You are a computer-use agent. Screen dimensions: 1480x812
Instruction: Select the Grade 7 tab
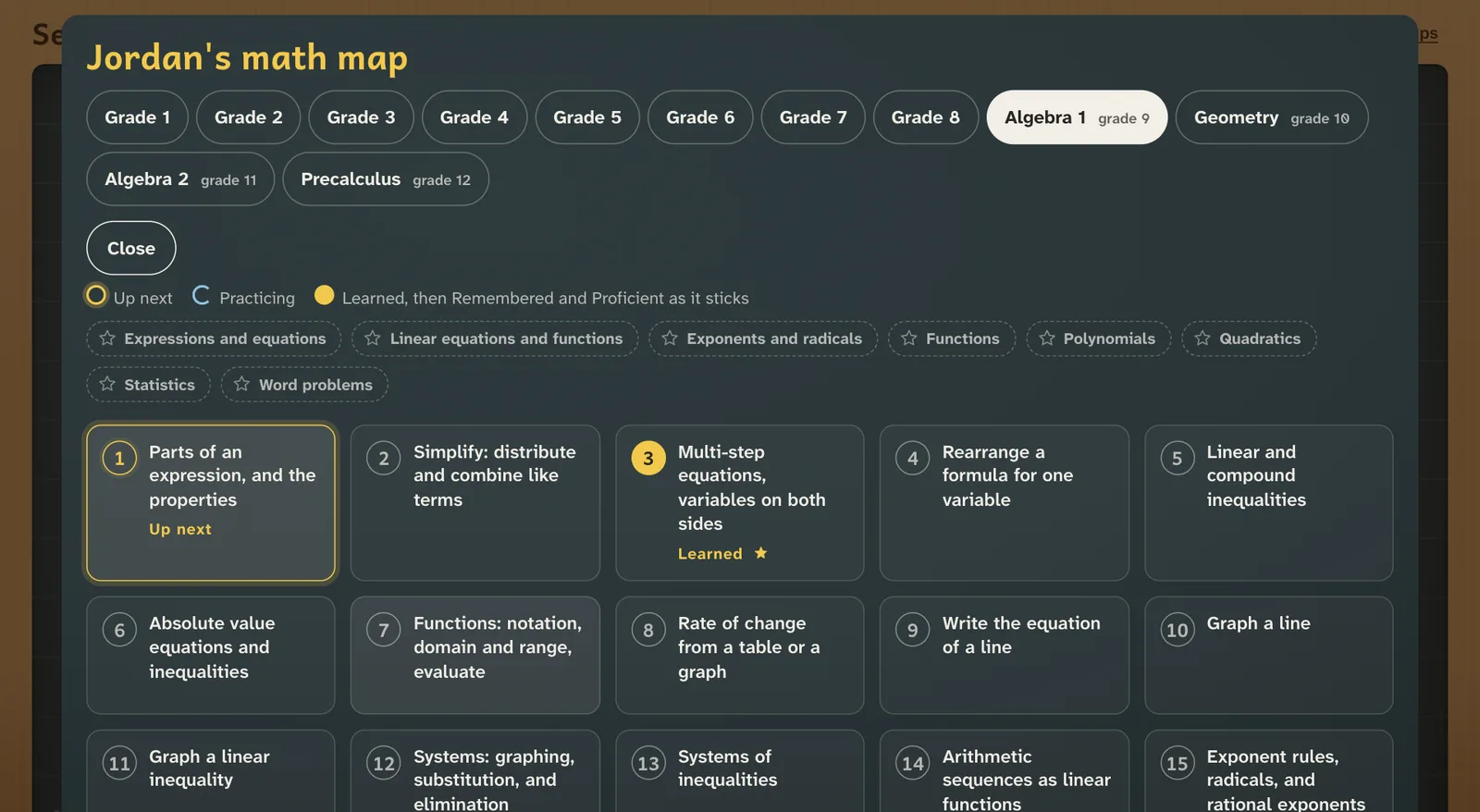813,117
